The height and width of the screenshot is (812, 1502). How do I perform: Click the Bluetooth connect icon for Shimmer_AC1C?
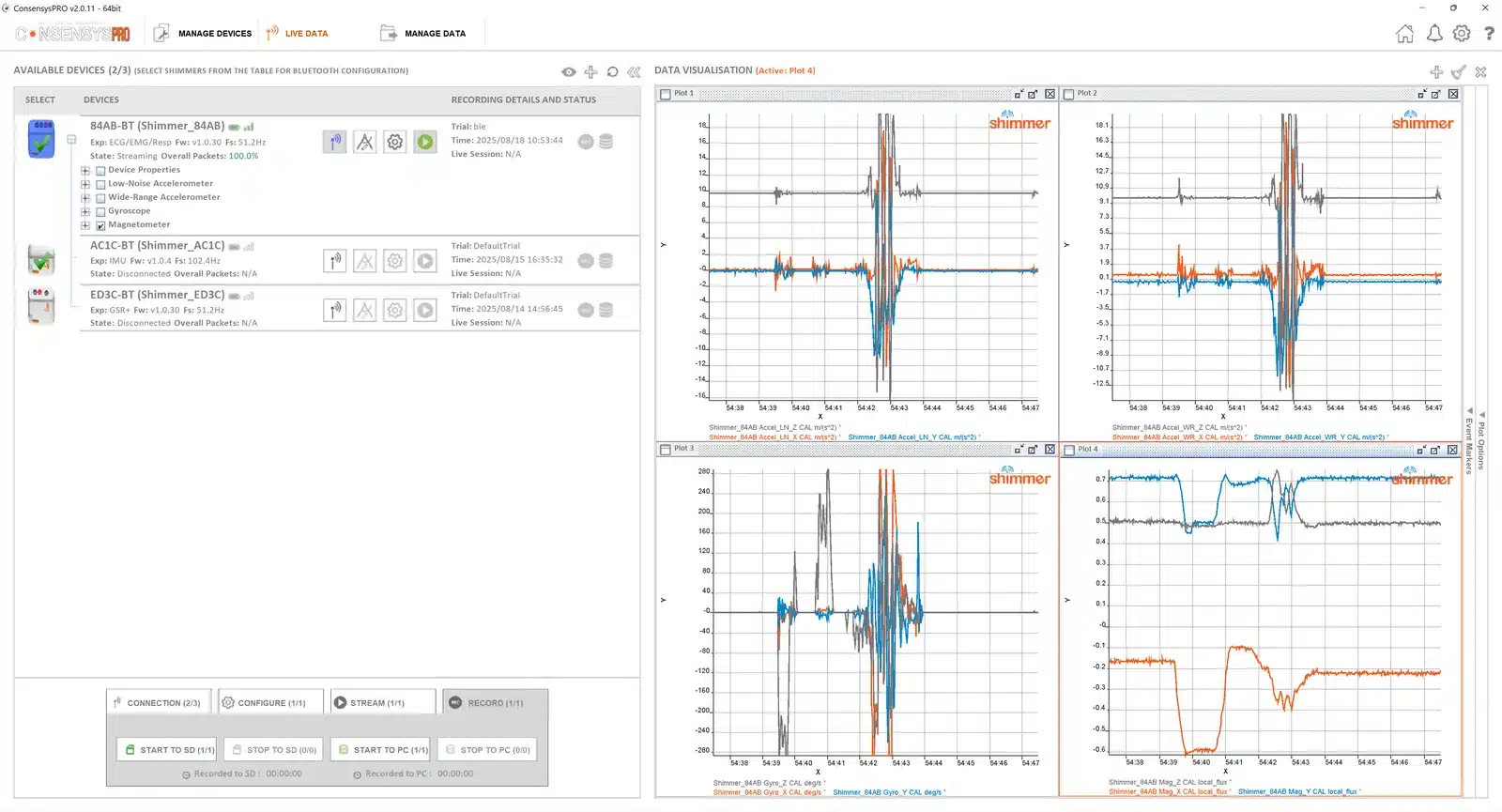pos(335,261)
